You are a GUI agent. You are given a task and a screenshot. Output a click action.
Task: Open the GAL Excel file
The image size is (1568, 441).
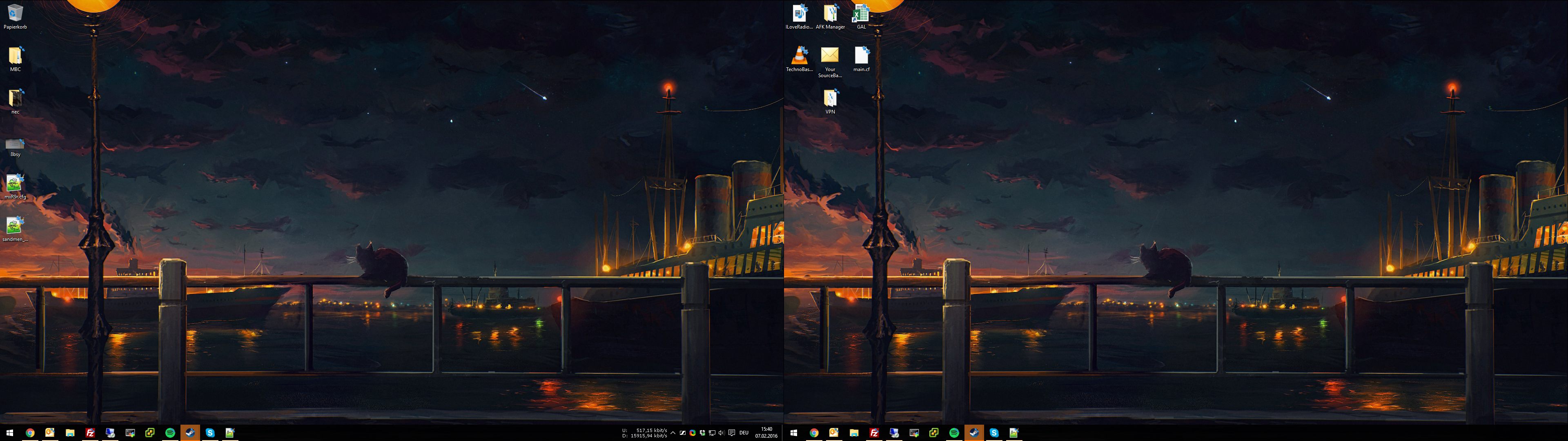861,13
